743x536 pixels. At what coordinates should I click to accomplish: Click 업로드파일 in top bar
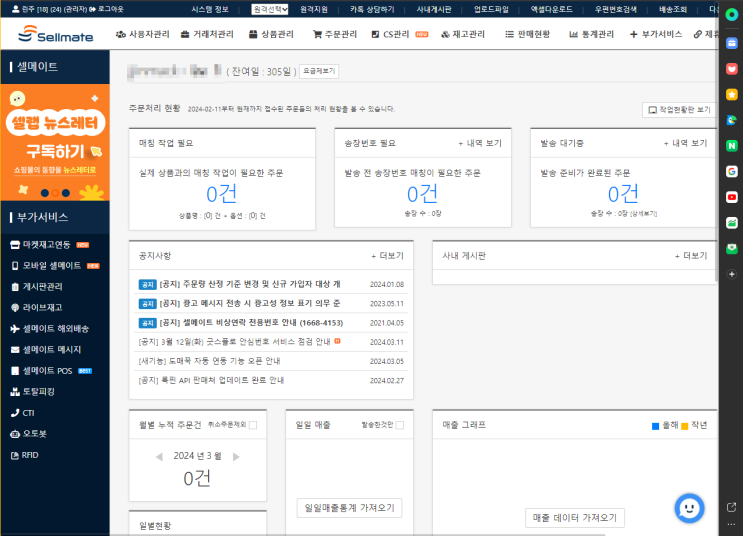click(491, 9)
